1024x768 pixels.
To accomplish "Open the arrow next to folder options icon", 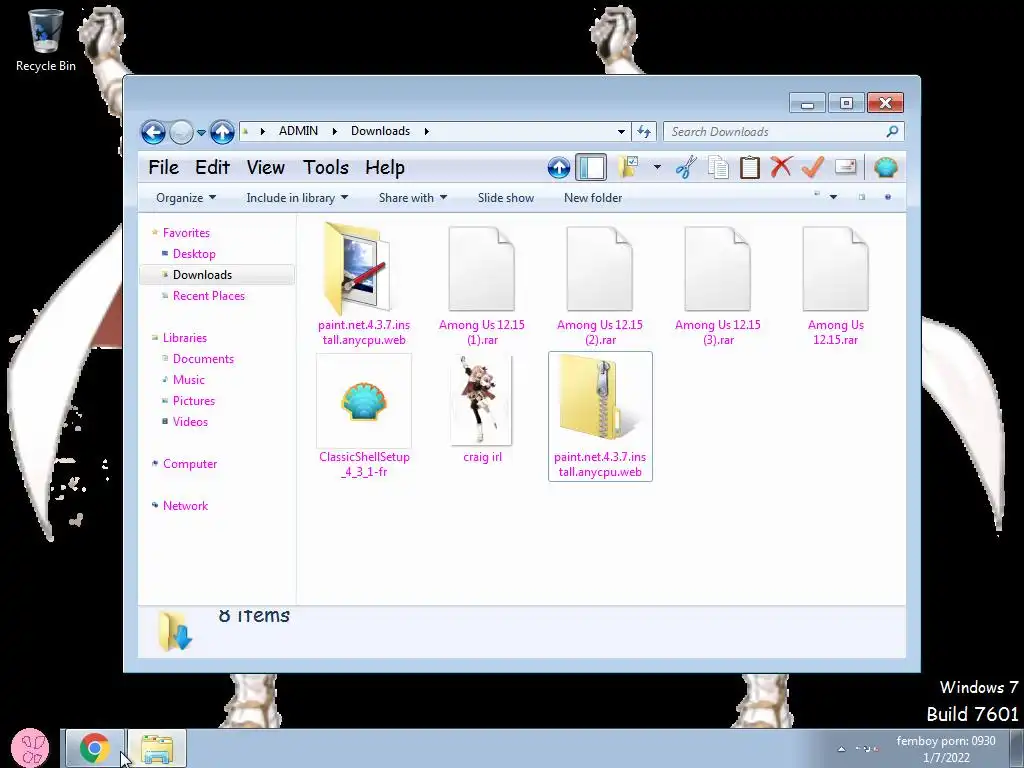I will point(657,168).
